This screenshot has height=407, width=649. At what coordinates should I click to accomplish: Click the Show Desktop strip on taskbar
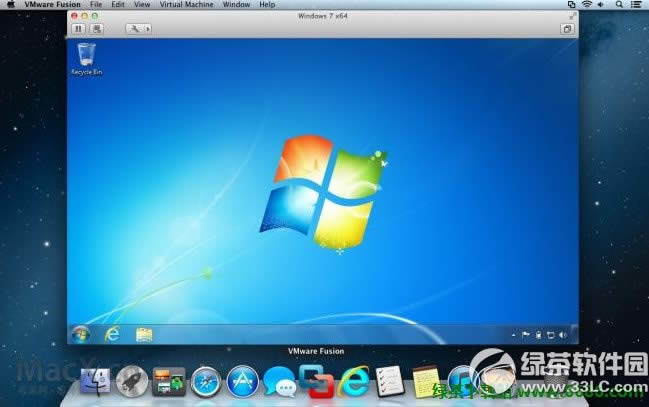tap(575, 335)
